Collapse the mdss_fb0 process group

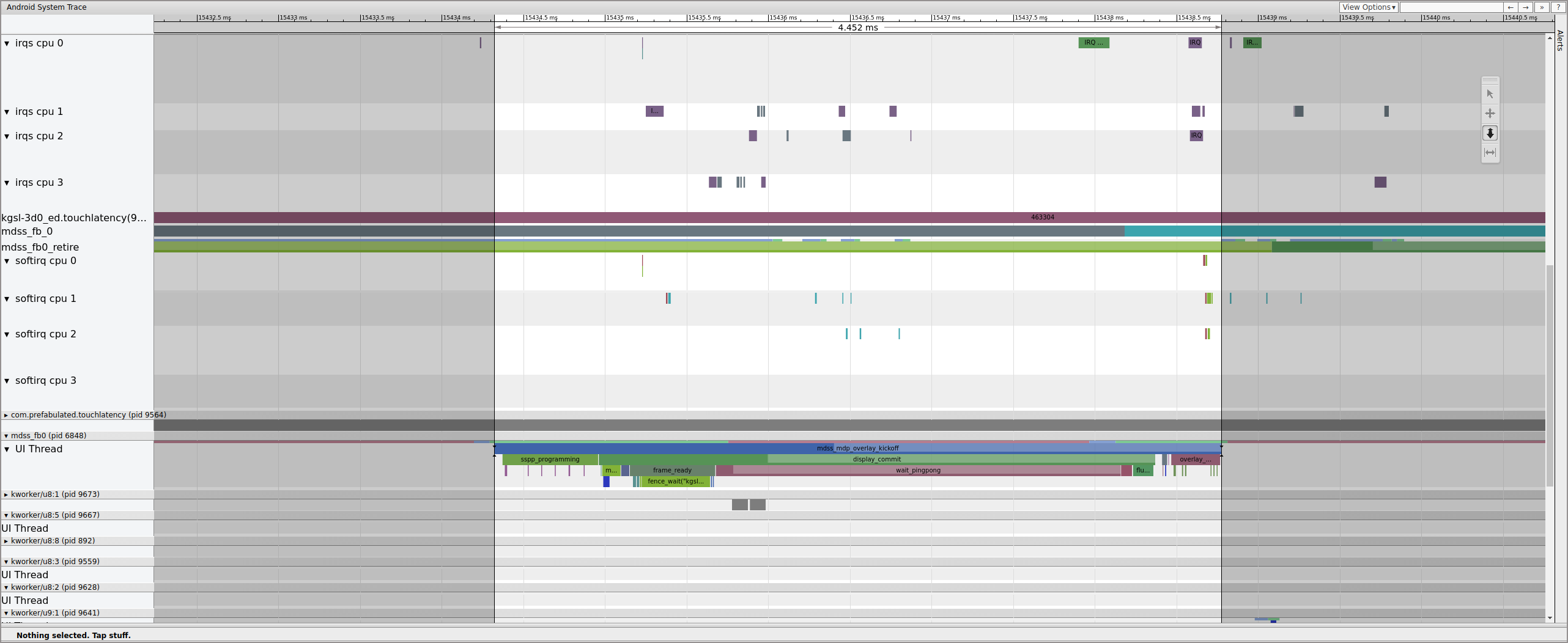pos(5,435)
